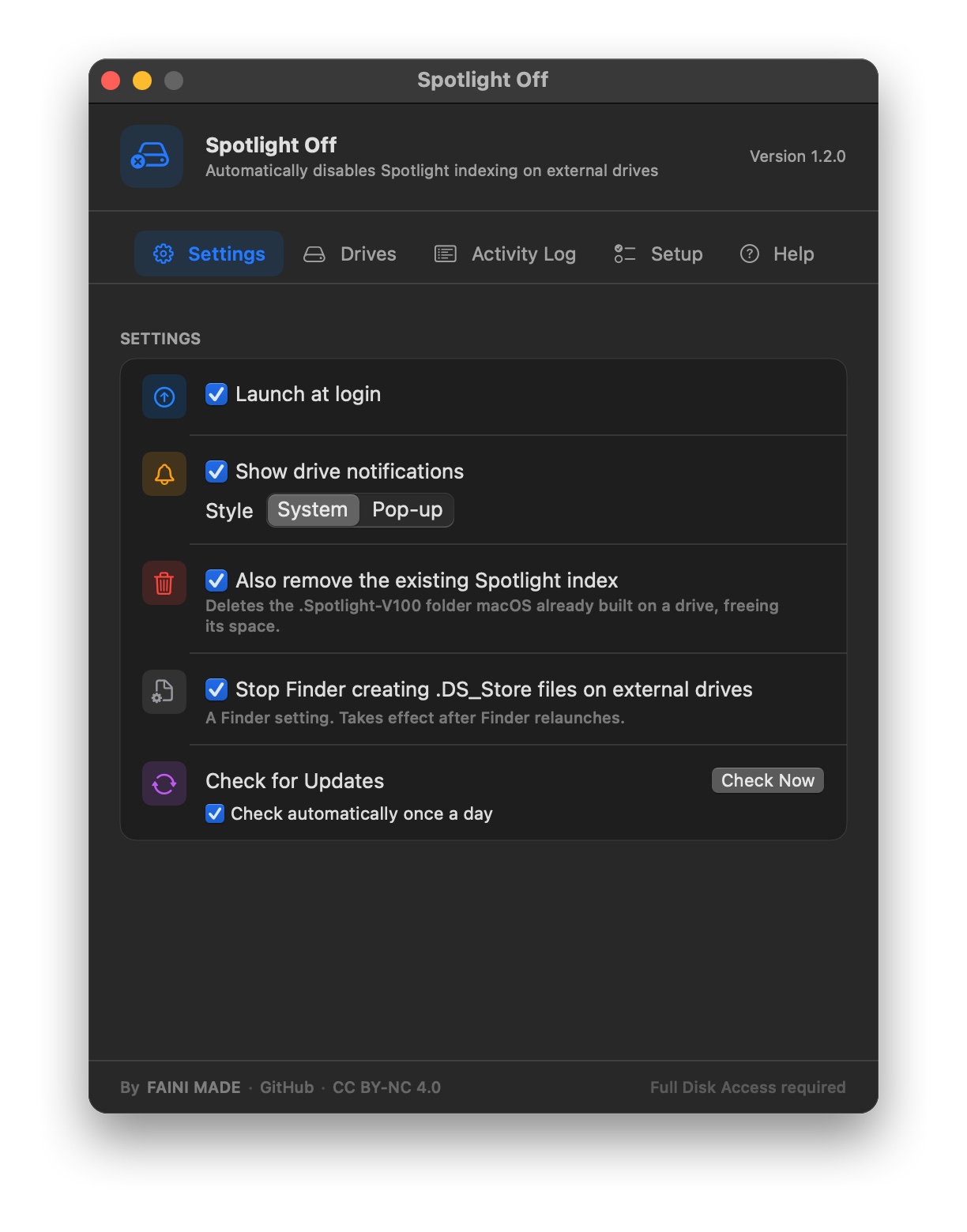This screenshot has height=1232, width=967.
Task: Click the Setup checklist icon
Action: tap(625, 254)
